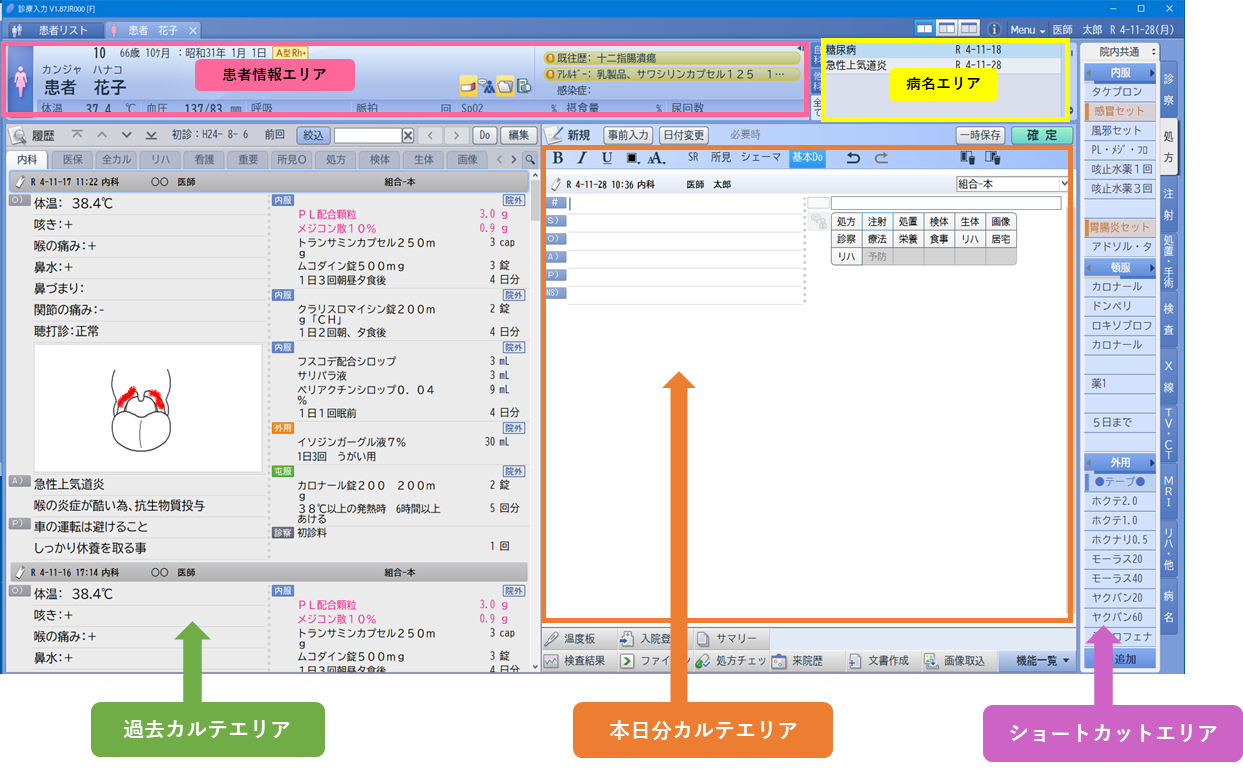Click the magnifier icon beside the history tabs
The width and height of the screenshot is (1243, 769).
(529, 159)
